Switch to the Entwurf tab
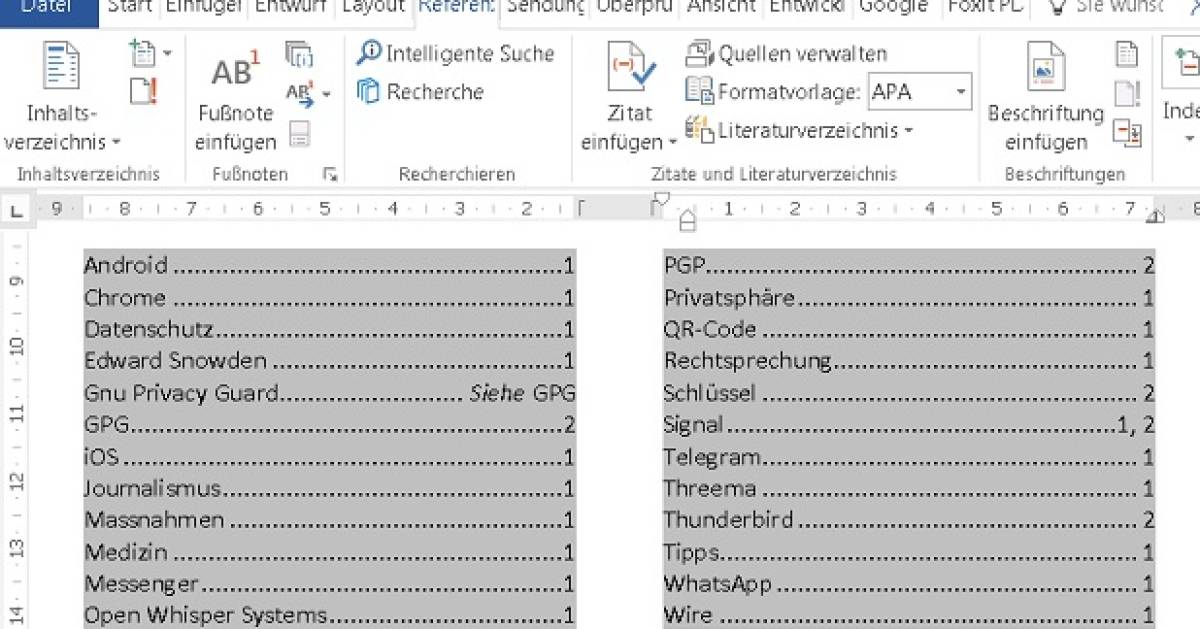This screenshot has height=629, width=1200. pyautogui.click(x=292, y=8)
